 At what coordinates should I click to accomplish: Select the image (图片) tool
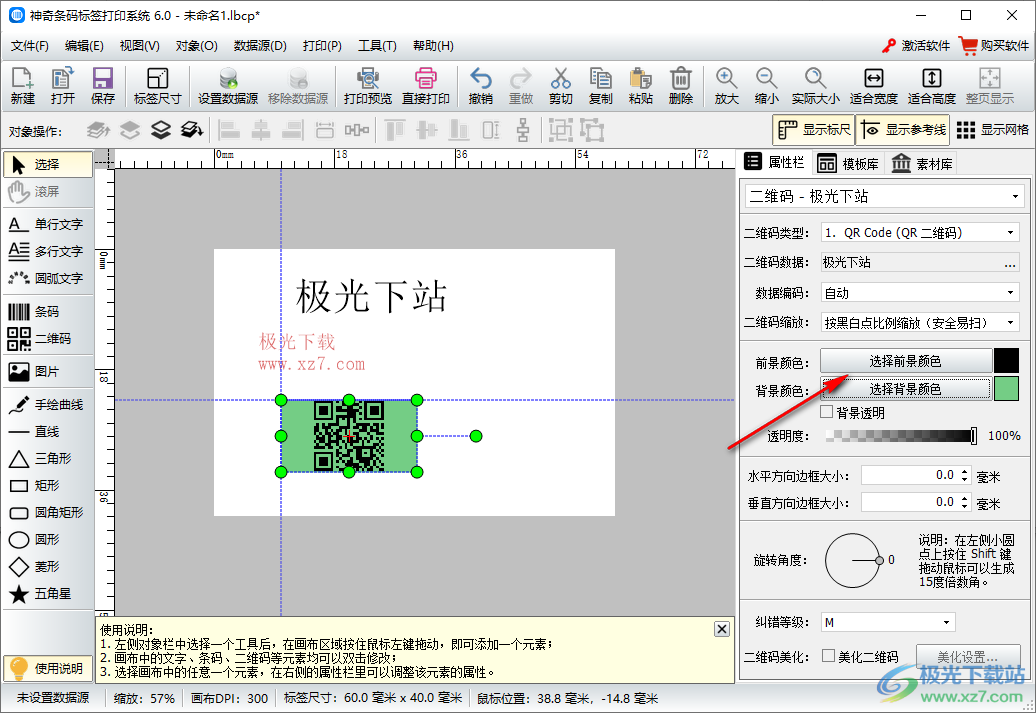click(x=48, y=371)
